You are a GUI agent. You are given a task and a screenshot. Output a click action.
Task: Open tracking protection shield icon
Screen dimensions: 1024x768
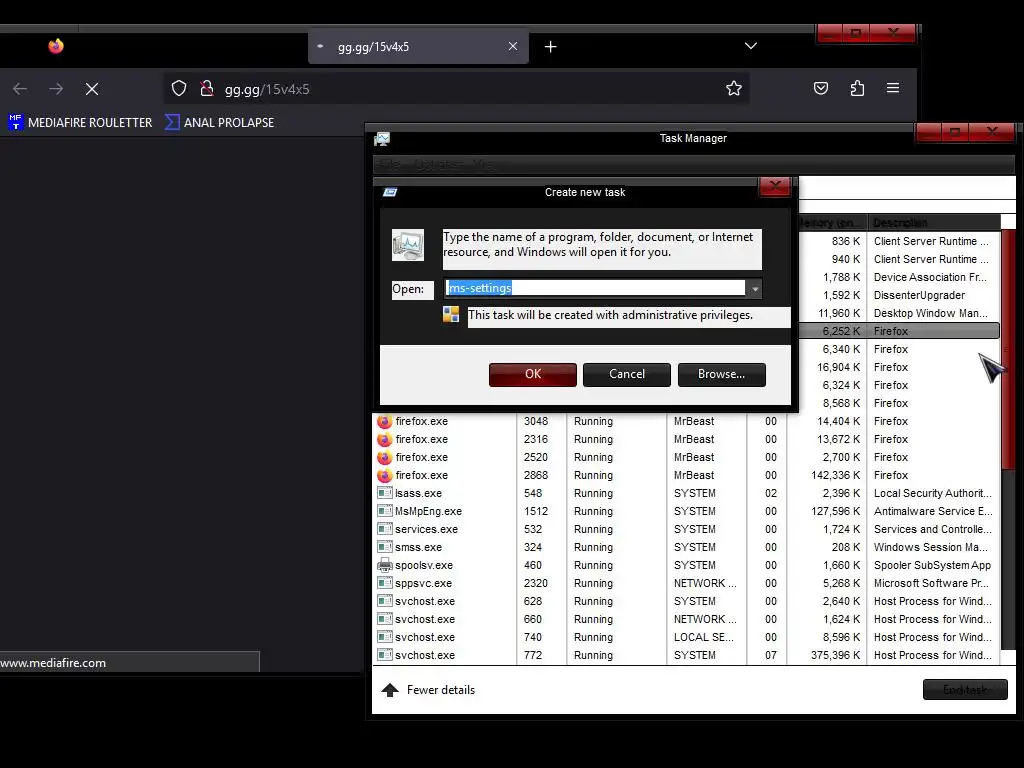(179, 88)
